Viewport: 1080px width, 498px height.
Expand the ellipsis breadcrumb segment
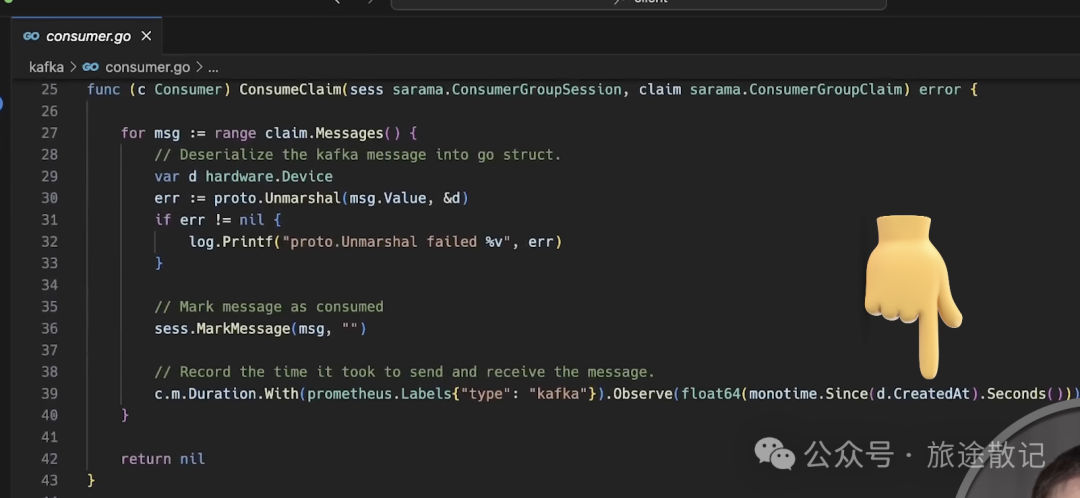tap(213, 68)
